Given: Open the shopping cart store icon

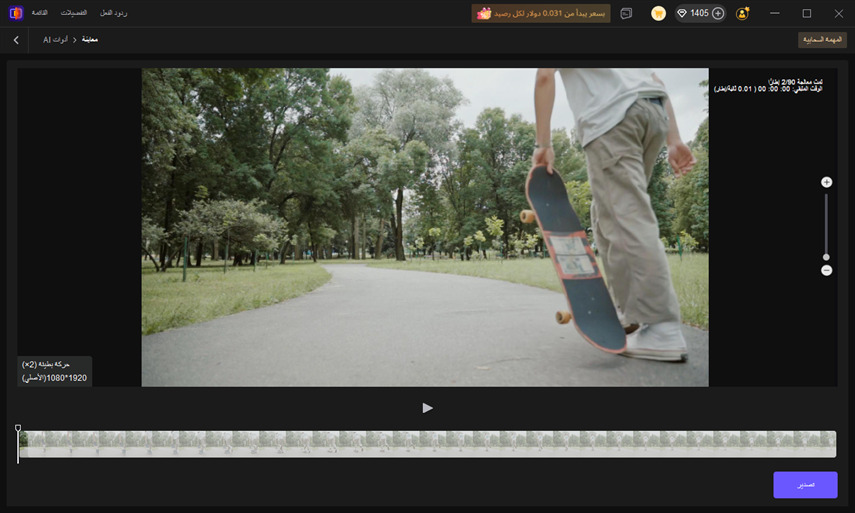Looking at the screenshot, I should 658,14.
